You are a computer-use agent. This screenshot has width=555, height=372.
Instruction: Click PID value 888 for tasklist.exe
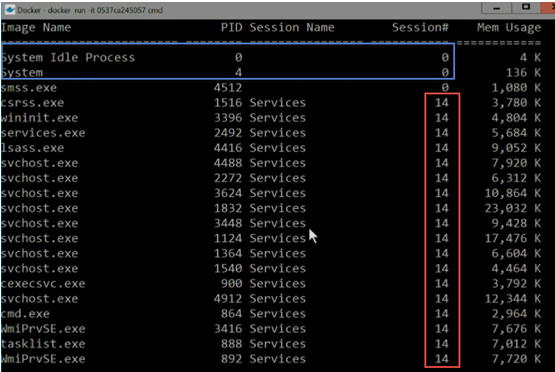(x=231, y=344)
